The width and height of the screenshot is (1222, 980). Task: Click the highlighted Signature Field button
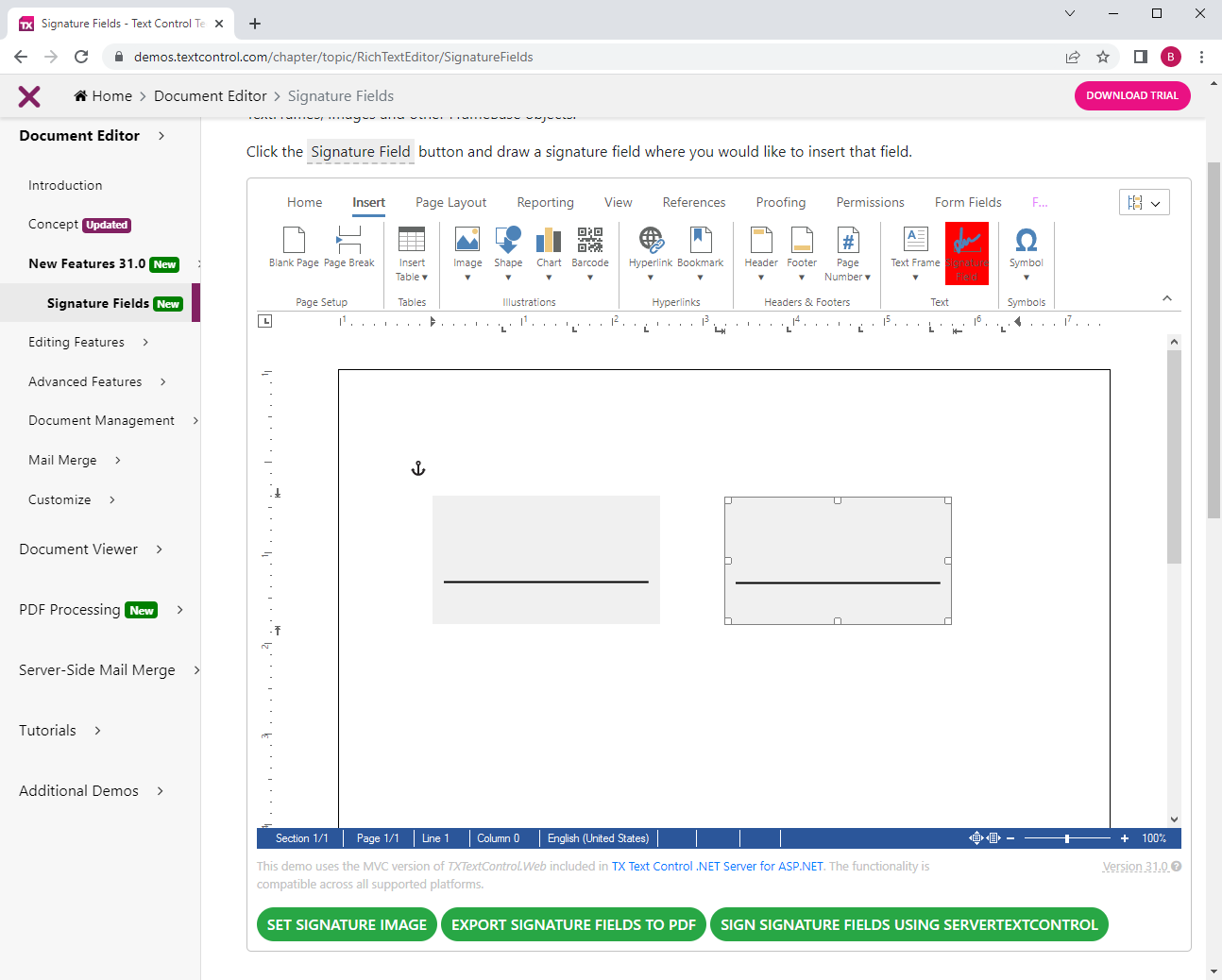967,253
